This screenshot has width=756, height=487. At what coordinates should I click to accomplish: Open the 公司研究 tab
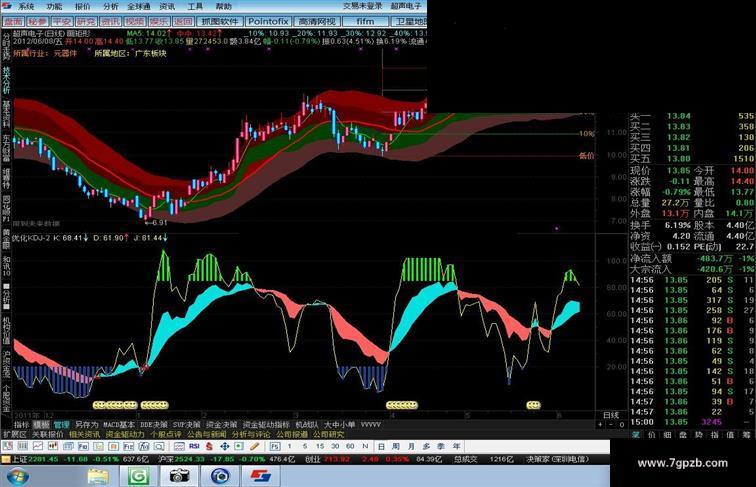click(328, 434)
